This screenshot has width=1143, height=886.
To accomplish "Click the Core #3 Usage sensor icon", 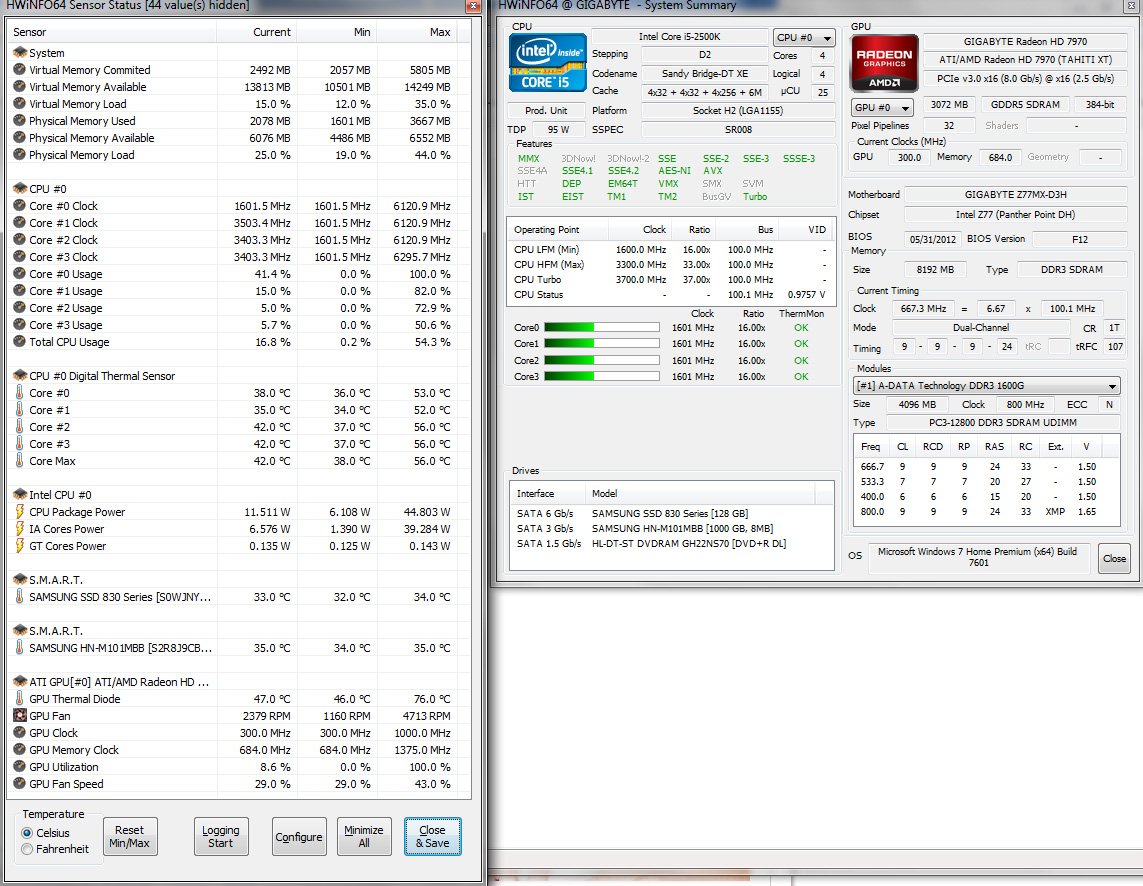I will click(20, 325).
